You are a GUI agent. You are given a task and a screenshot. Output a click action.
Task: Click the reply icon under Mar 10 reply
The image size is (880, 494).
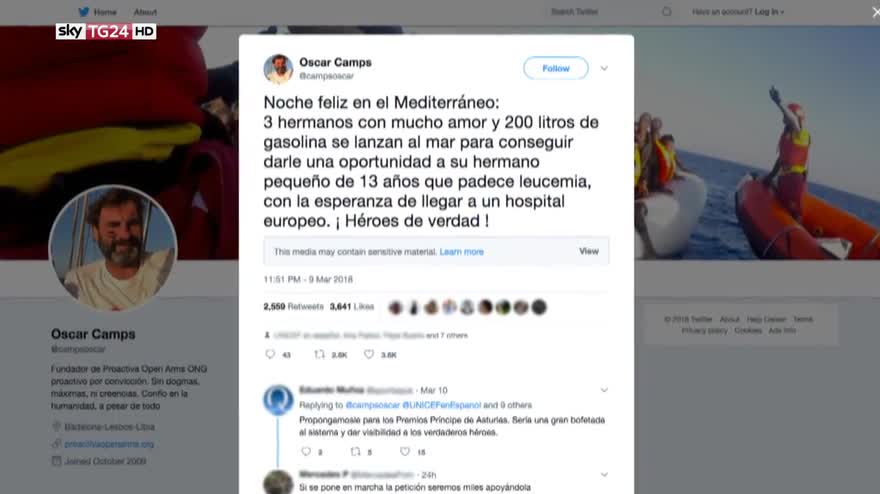[x=306, y=451]
